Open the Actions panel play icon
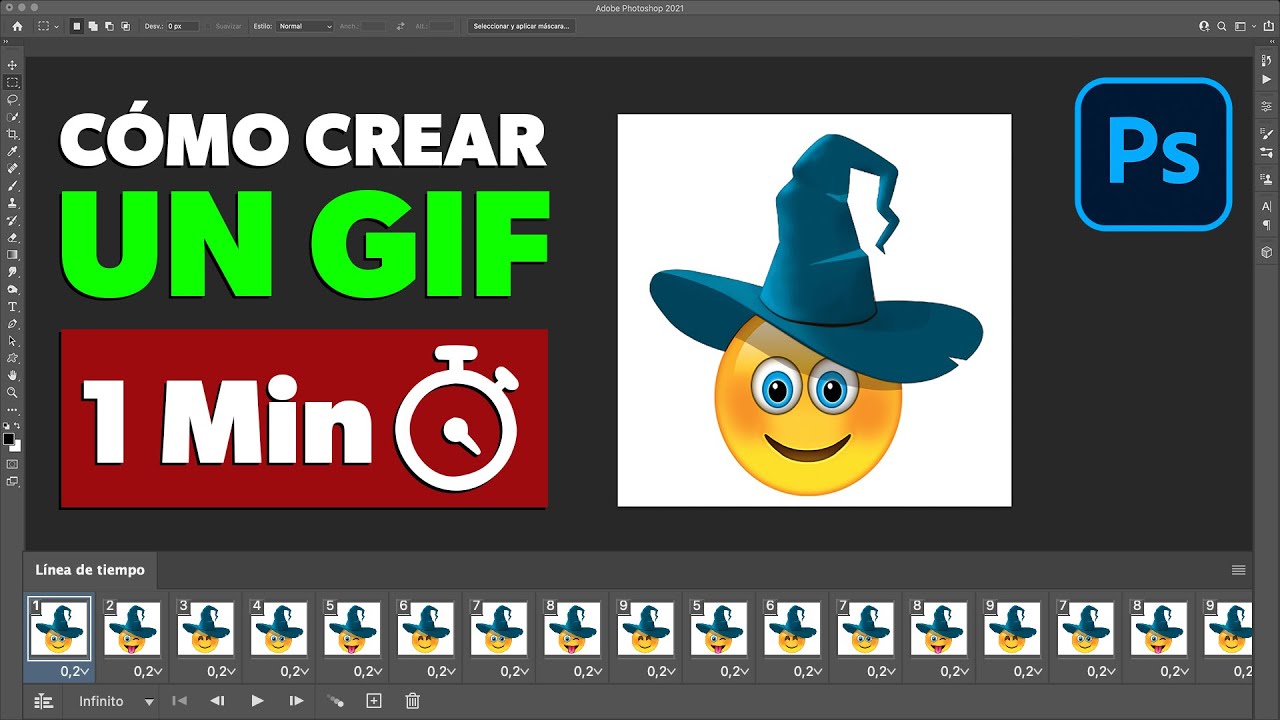 tap(1267, 79)
